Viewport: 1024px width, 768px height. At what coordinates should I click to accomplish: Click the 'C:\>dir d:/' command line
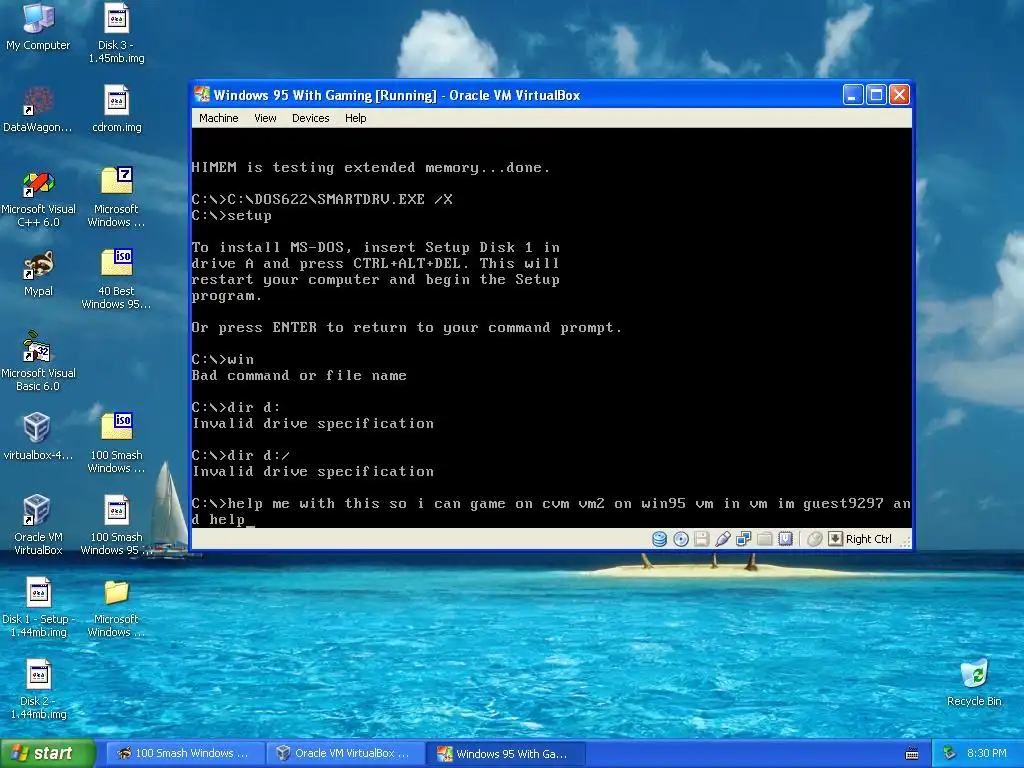(x=241, y=456)
